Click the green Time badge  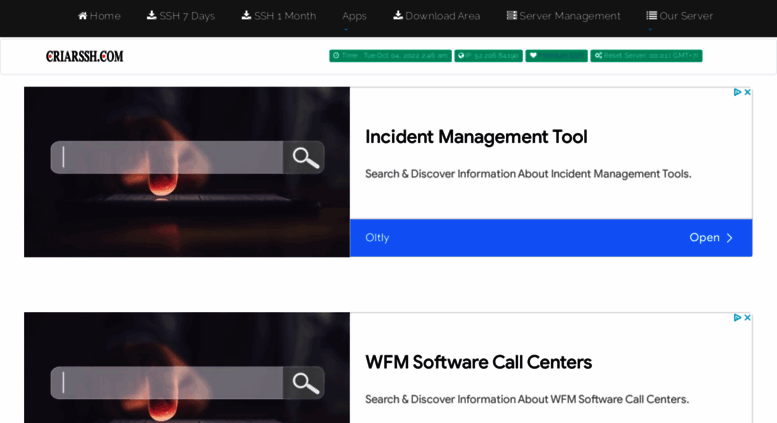click(390, 55)
